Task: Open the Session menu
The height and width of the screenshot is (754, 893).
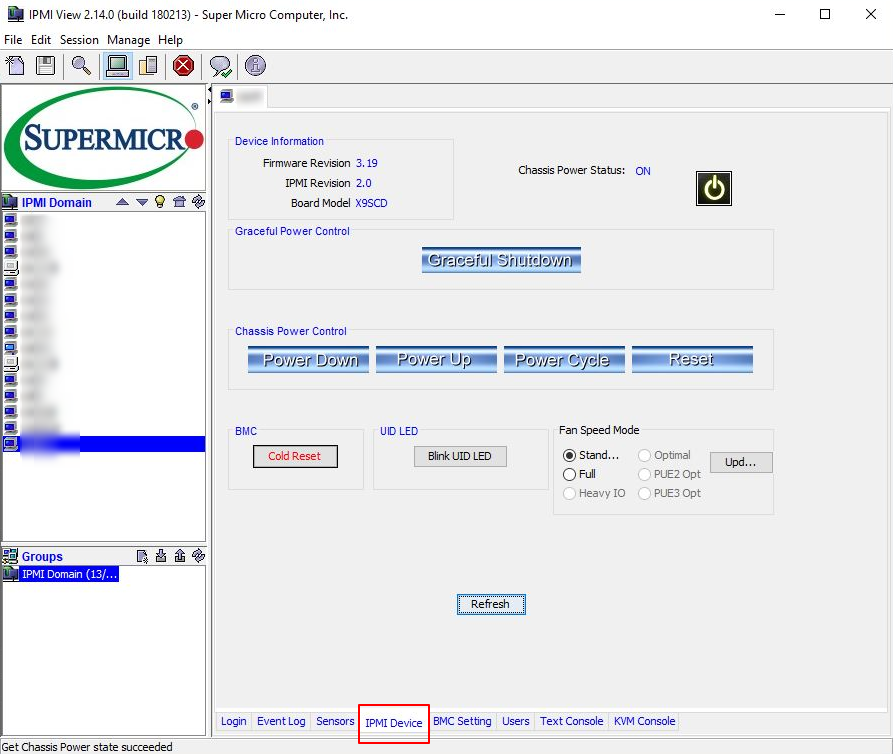Action: click(x=79, y=40)
